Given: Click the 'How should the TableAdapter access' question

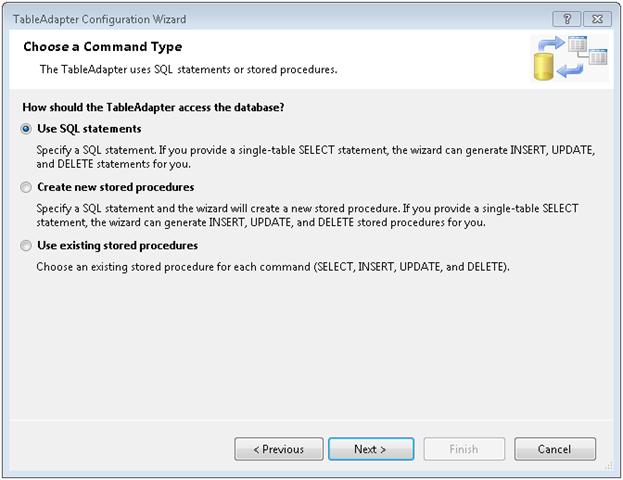Looking at the screenshot, I should coord(149,107).
